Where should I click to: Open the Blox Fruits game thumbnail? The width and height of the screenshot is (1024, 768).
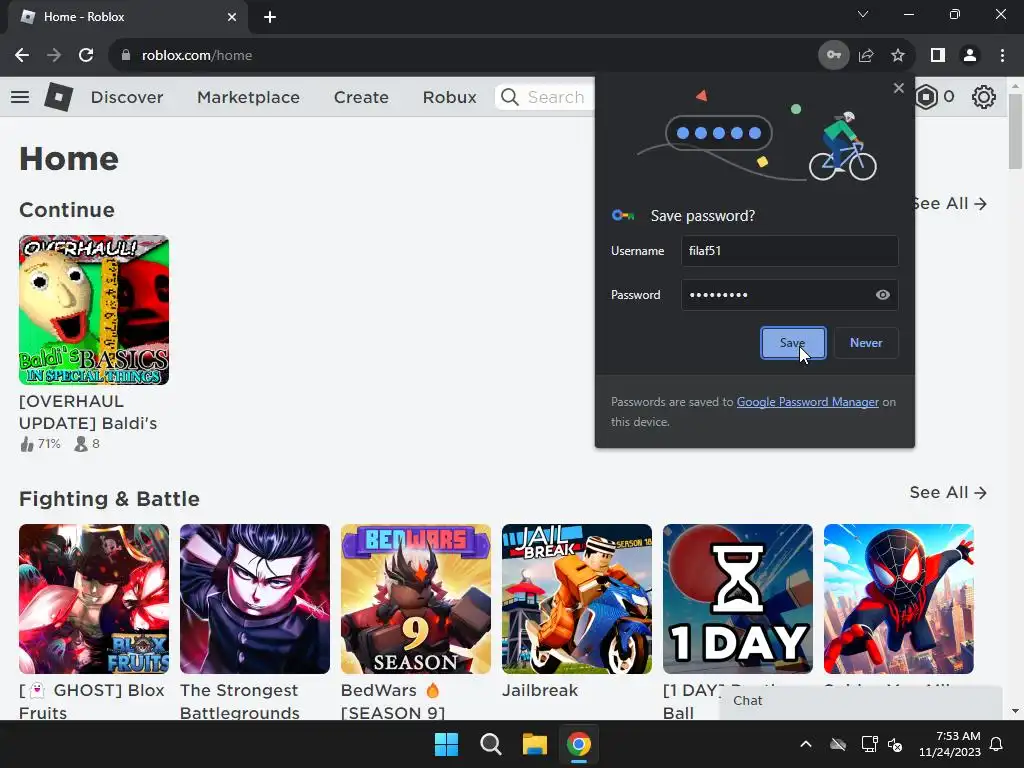(94, 599)
